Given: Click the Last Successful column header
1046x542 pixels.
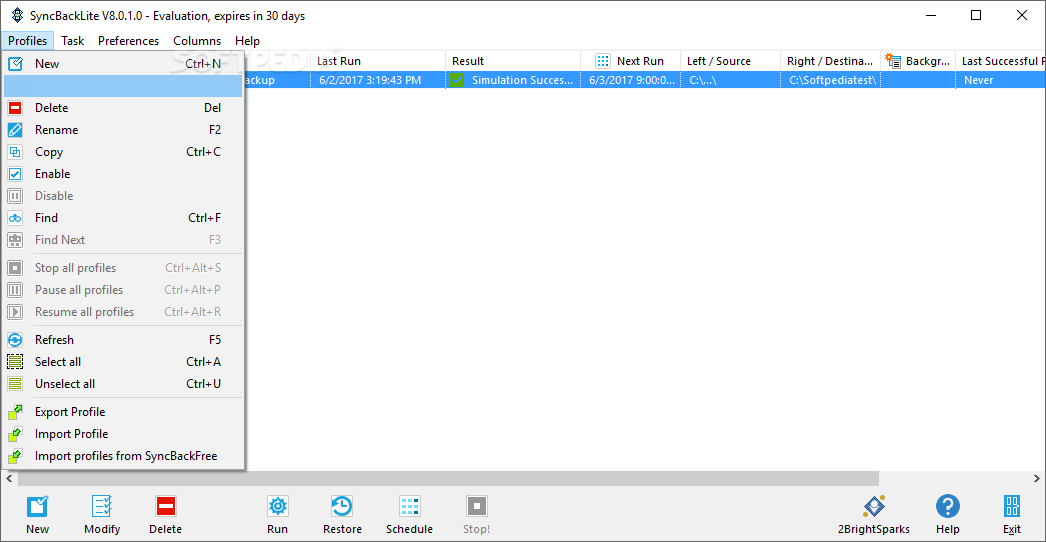Looking at the screenshot, I should (x=1001, y=61).
